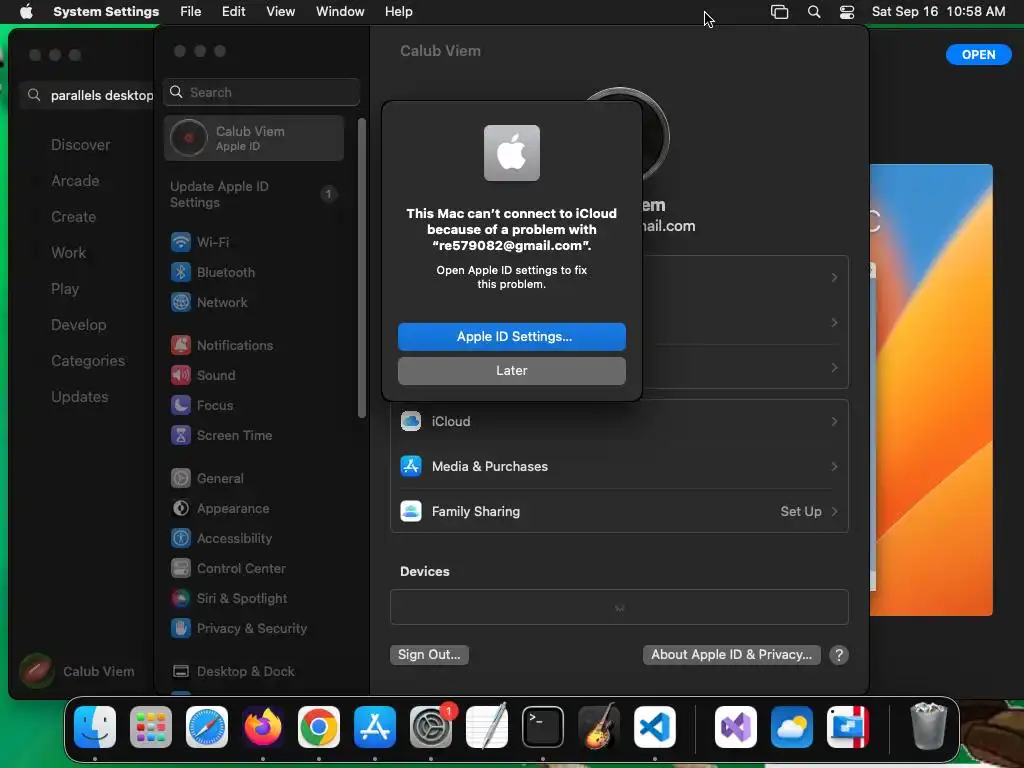1024x768 pixels.
Task: Launch Google Chrome from the Dock
Action: point(319,727)
